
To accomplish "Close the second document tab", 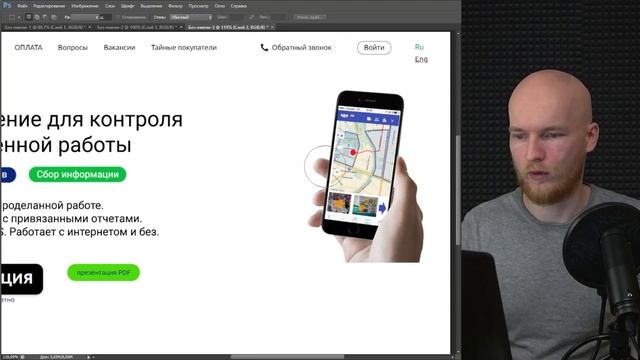I will (181, 27).
